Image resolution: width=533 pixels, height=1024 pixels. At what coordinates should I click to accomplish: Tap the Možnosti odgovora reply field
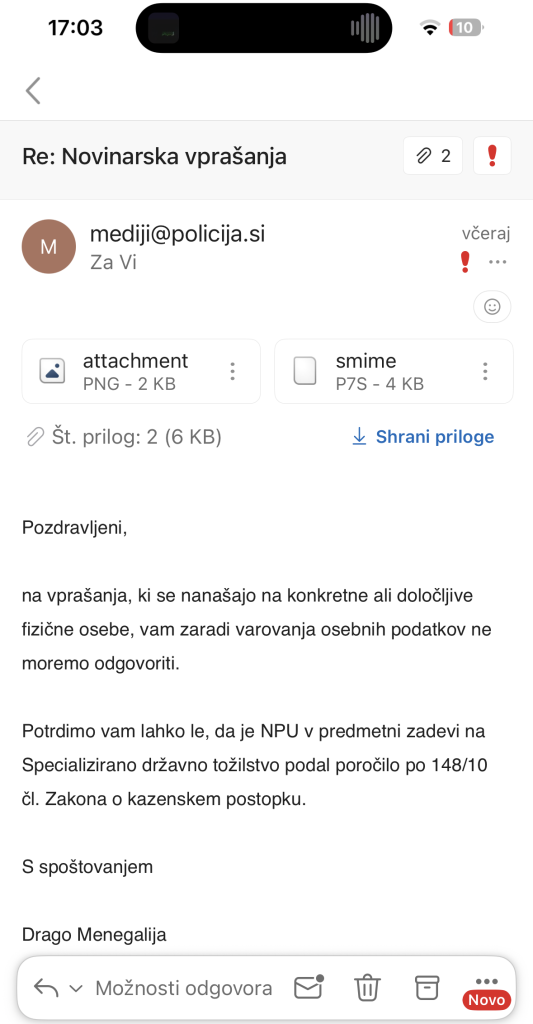184,988
